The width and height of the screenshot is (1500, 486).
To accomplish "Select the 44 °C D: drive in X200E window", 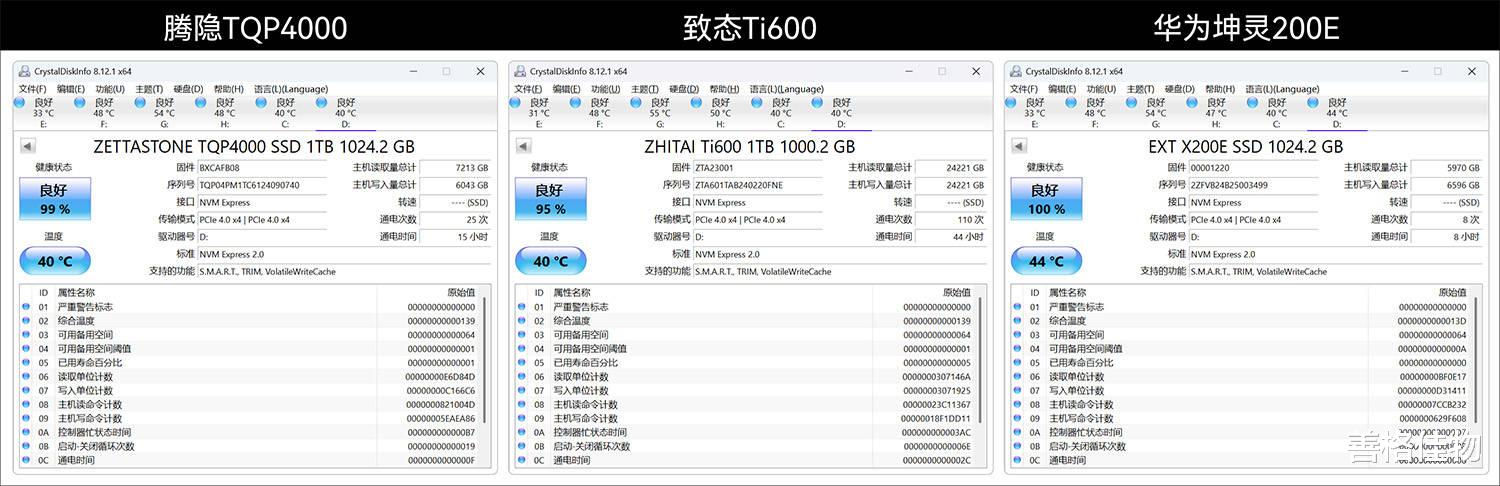I will (x=1335, y=113).
